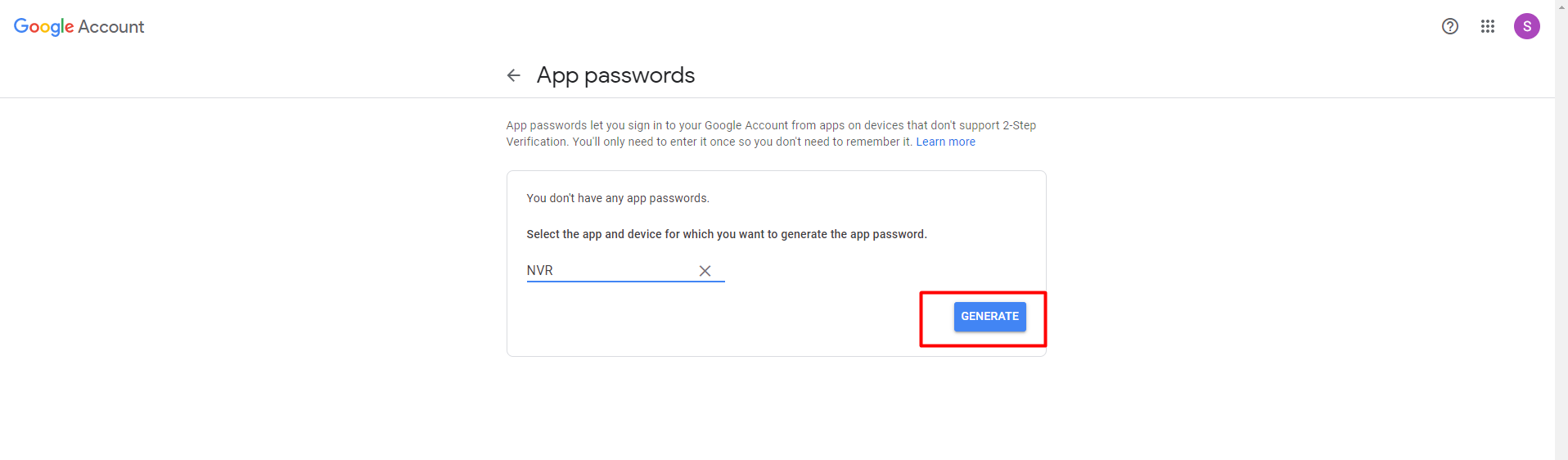Click the vertical scrollbar track
This screenshot has width=1568, height=460.
(x=1561, y=237)
